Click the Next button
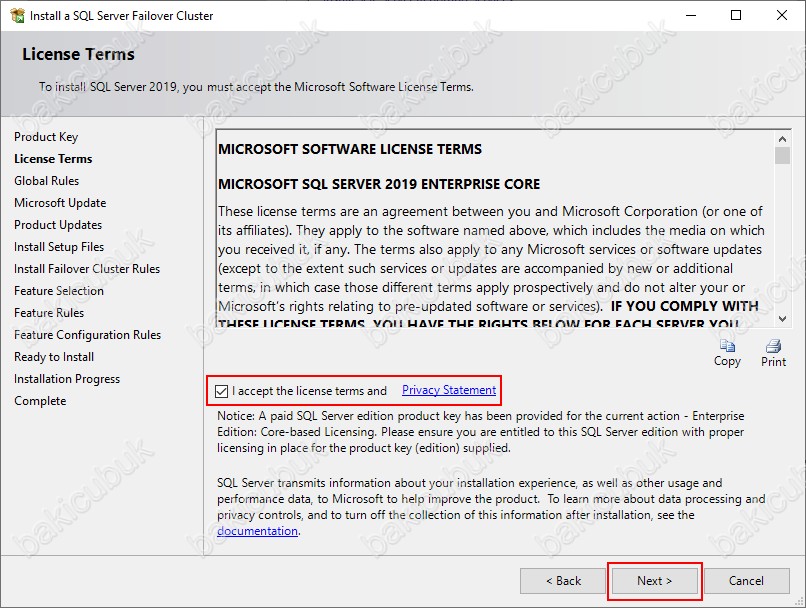 click(654, 581)
